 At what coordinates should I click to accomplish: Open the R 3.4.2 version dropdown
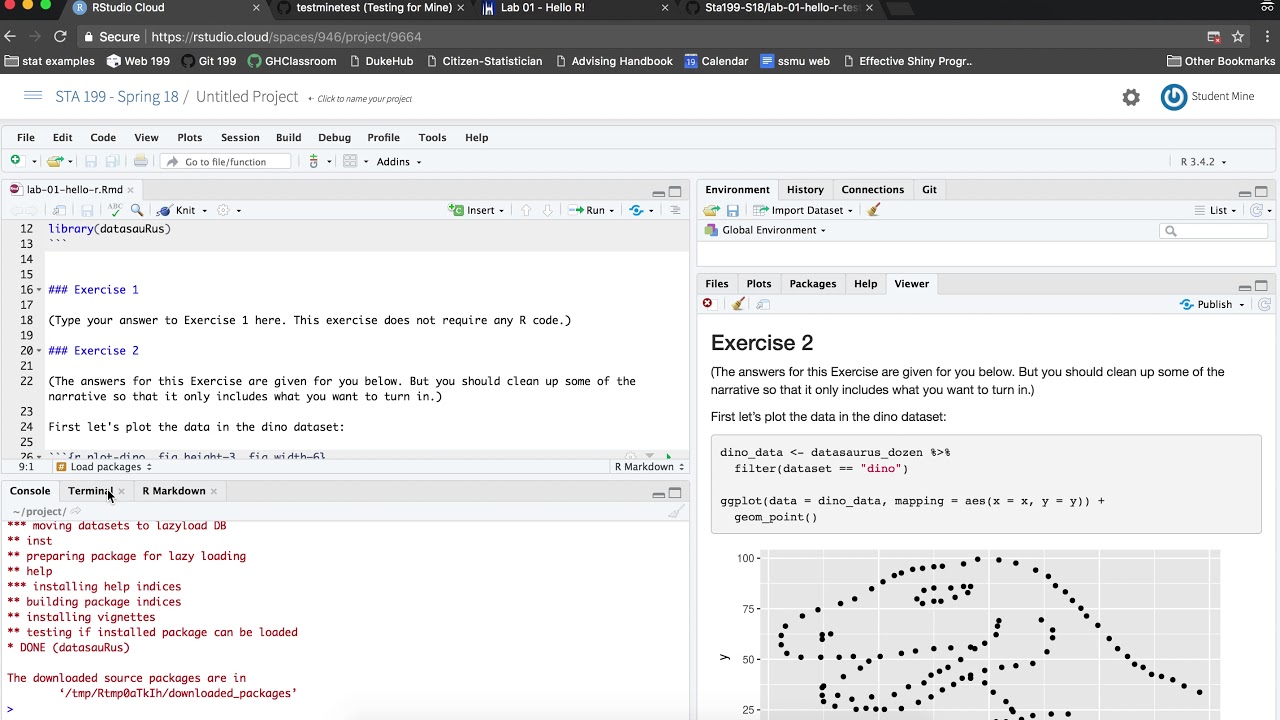click(x=1203, y=162)
